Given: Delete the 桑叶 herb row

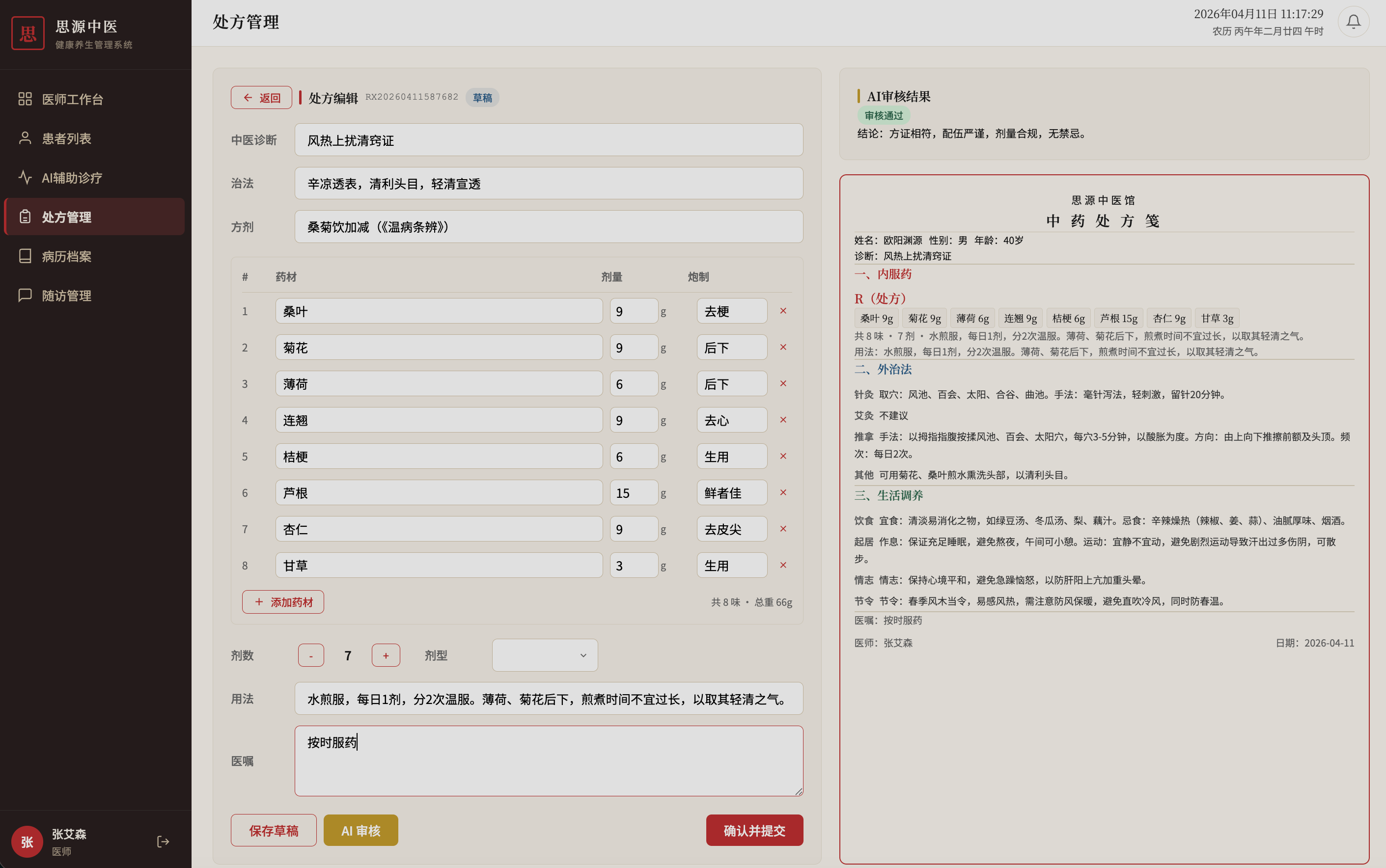Looking at the screenshot, I should [782, 311].
